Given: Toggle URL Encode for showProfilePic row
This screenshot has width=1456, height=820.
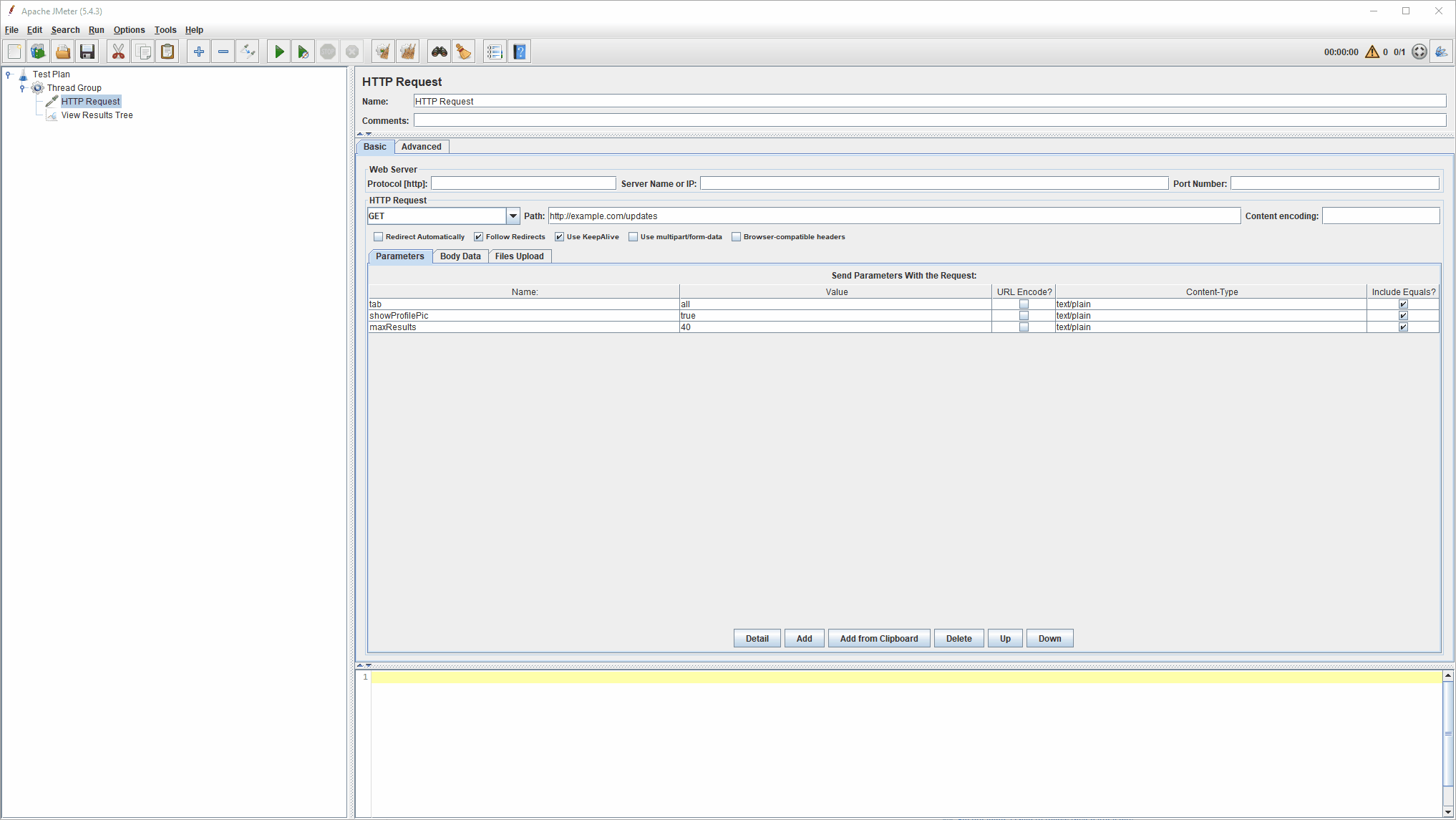Looking at the screenshot, I should (1024, 316).
